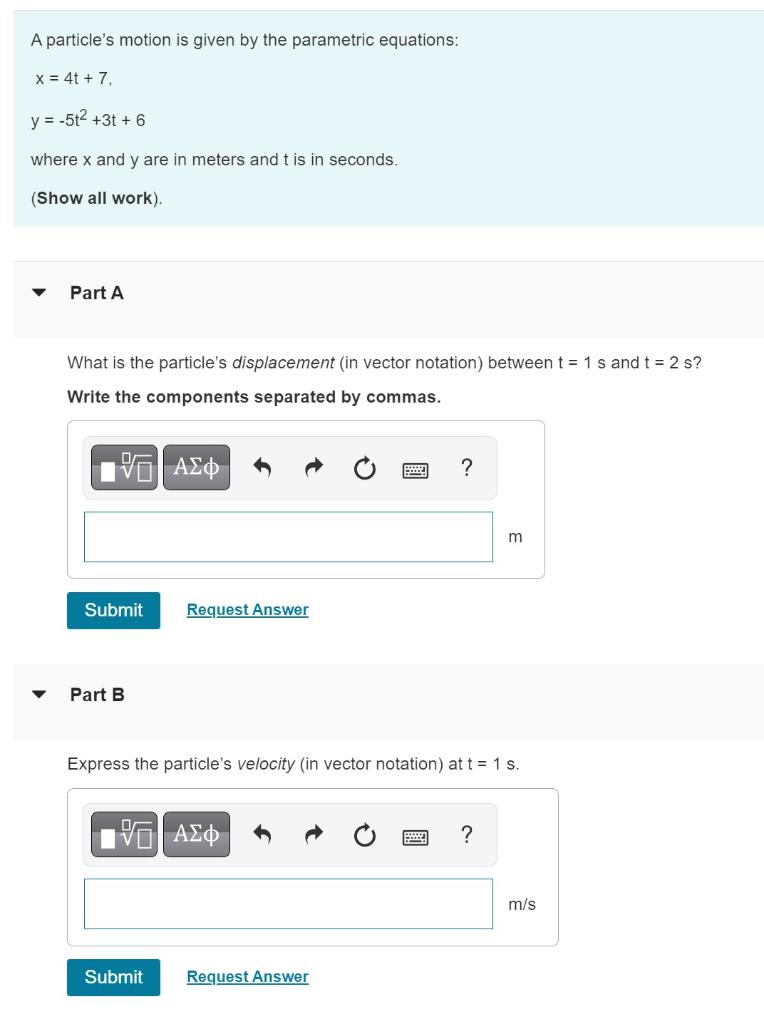Request the answer for Part B
The height and width of the screenshot is (1024, 764).
(246, 978)
